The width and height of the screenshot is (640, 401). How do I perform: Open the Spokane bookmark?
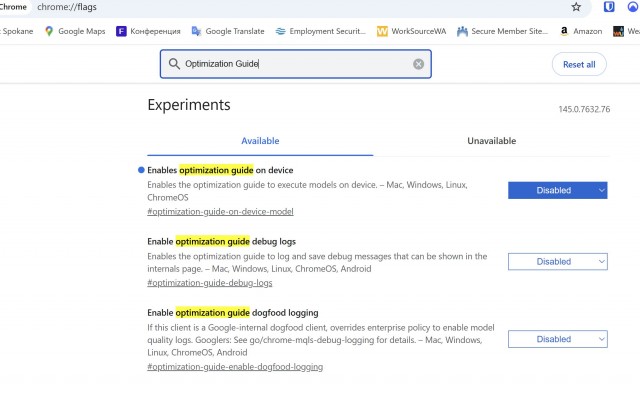click(x=17, y=31)
